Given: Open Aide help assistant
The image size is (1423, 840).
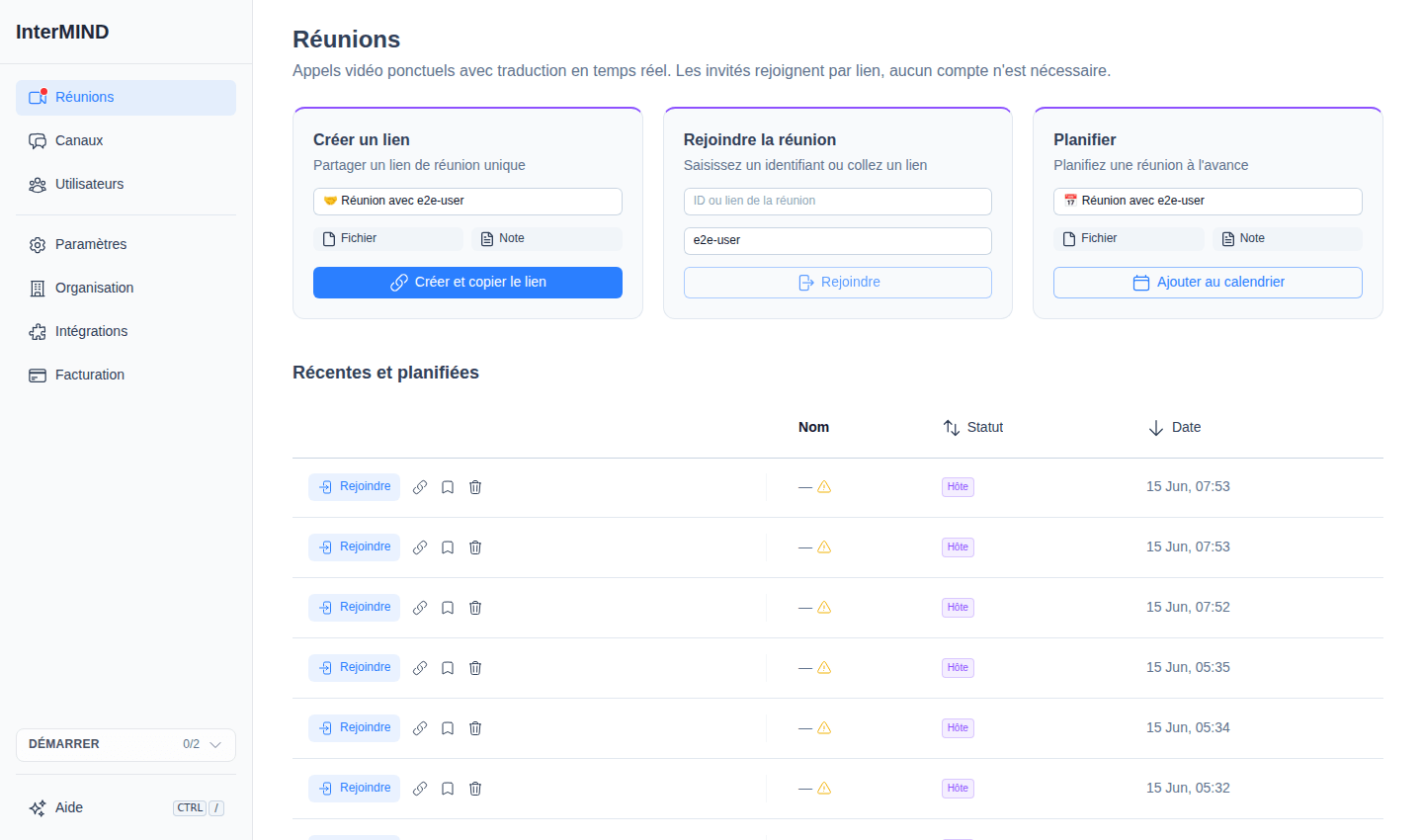Looking at the screenshot, I should (126, 808).
